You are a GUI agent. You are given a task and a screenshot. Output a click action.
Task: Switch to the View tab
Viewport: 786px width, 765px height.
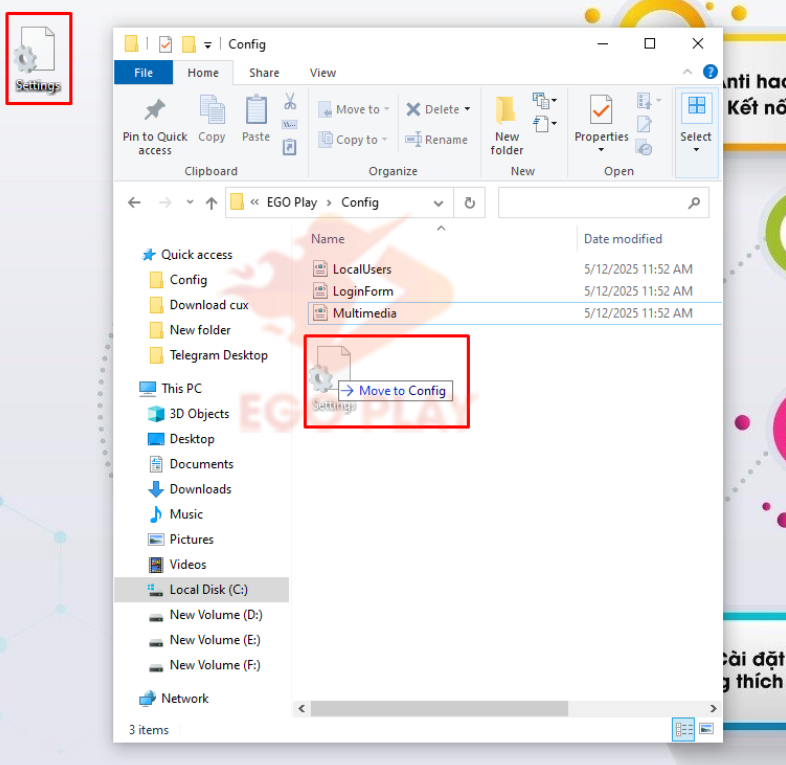click(x=323, y=73)
